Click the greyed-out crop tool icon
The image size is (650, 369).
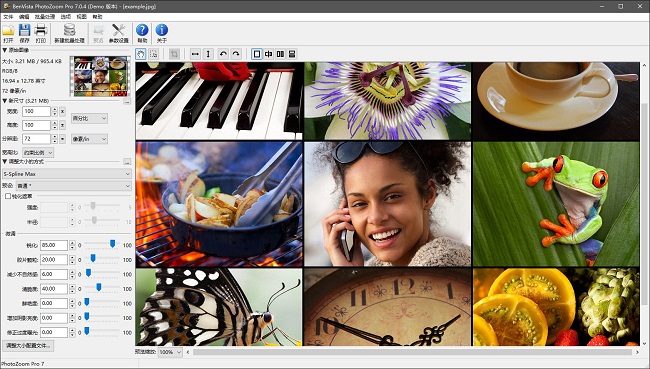(x=175, y=54)
